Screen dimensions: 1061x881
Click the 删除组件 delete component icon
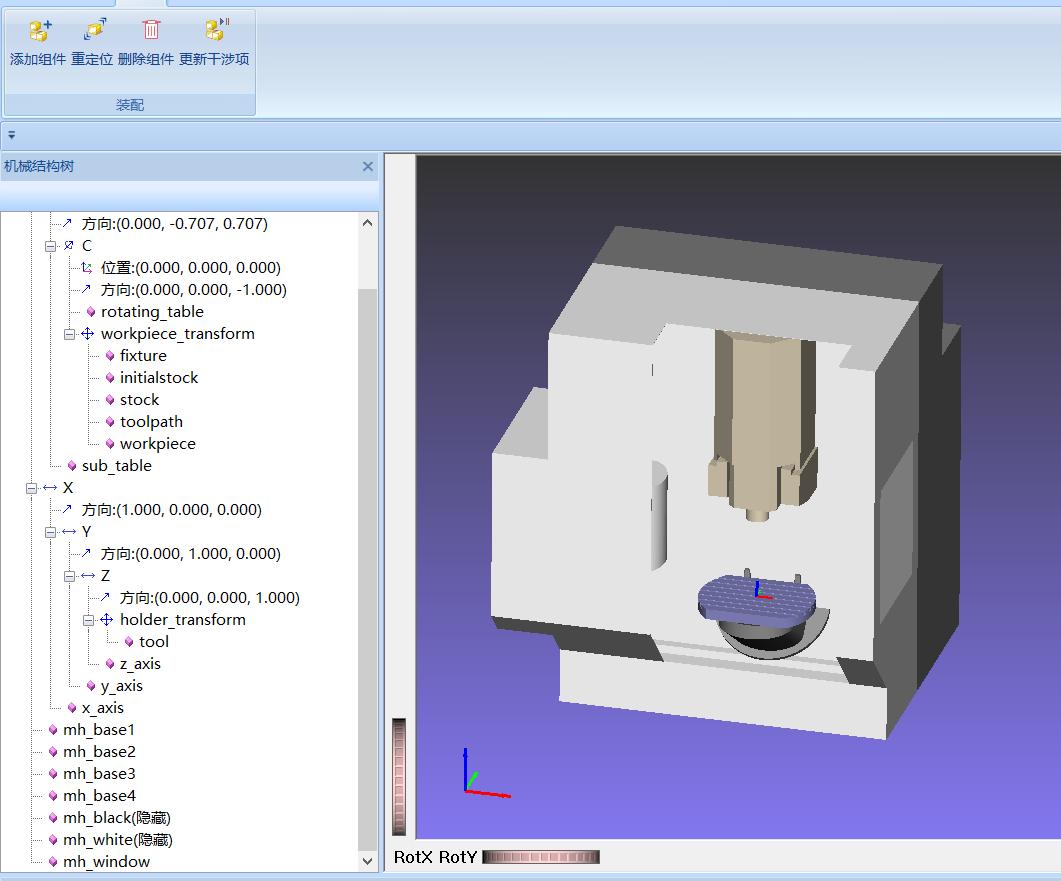coord(150,31)
